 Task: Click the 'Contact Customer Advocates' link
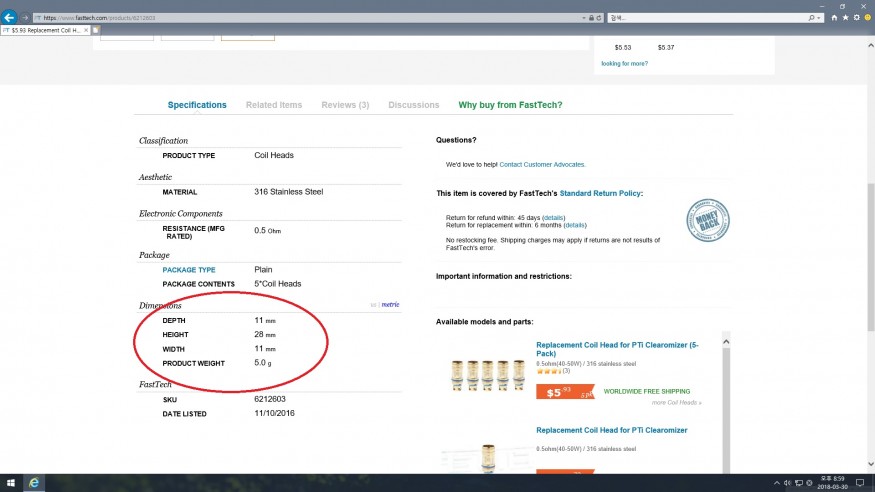coord(542,164)
